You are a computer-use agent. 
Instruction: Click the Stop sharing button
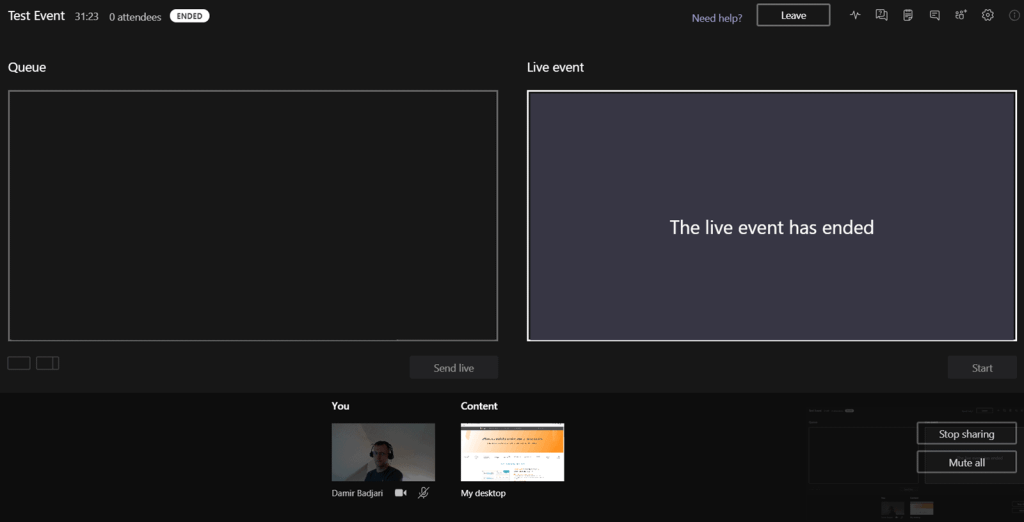click(x=966, y=434)
